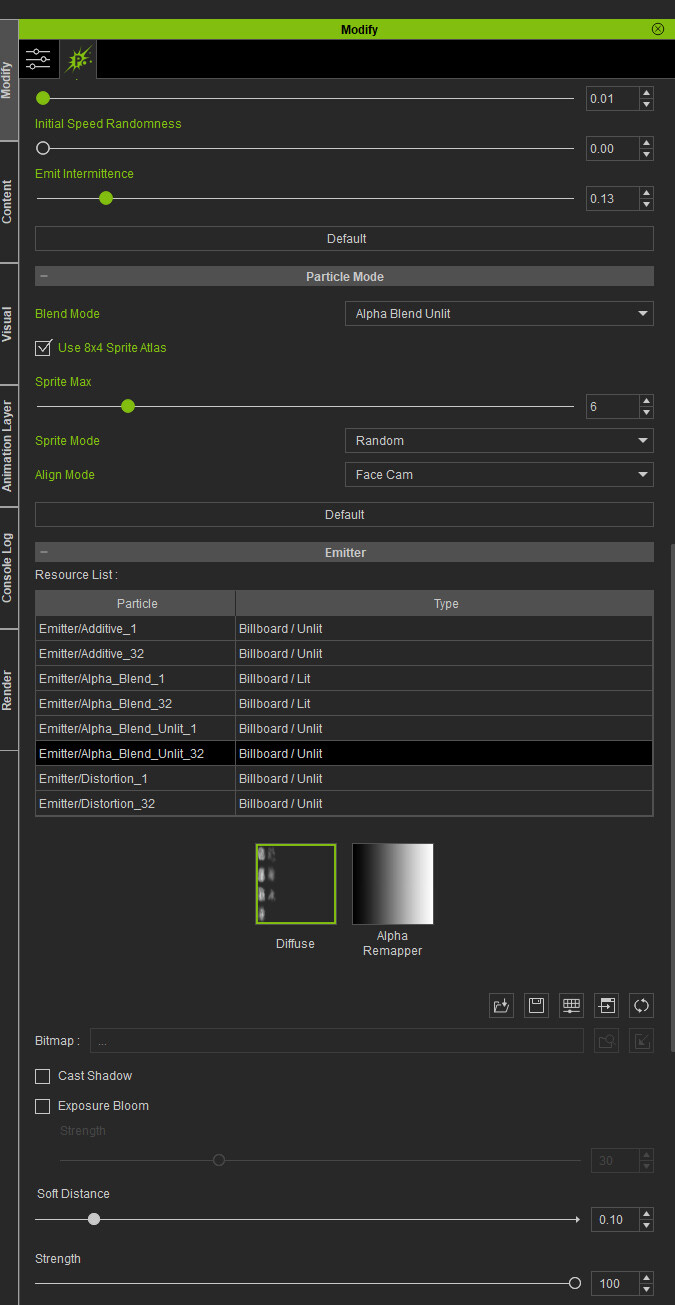Close the Modify panel
This screenshot has width=675, height=1305.
658,29
